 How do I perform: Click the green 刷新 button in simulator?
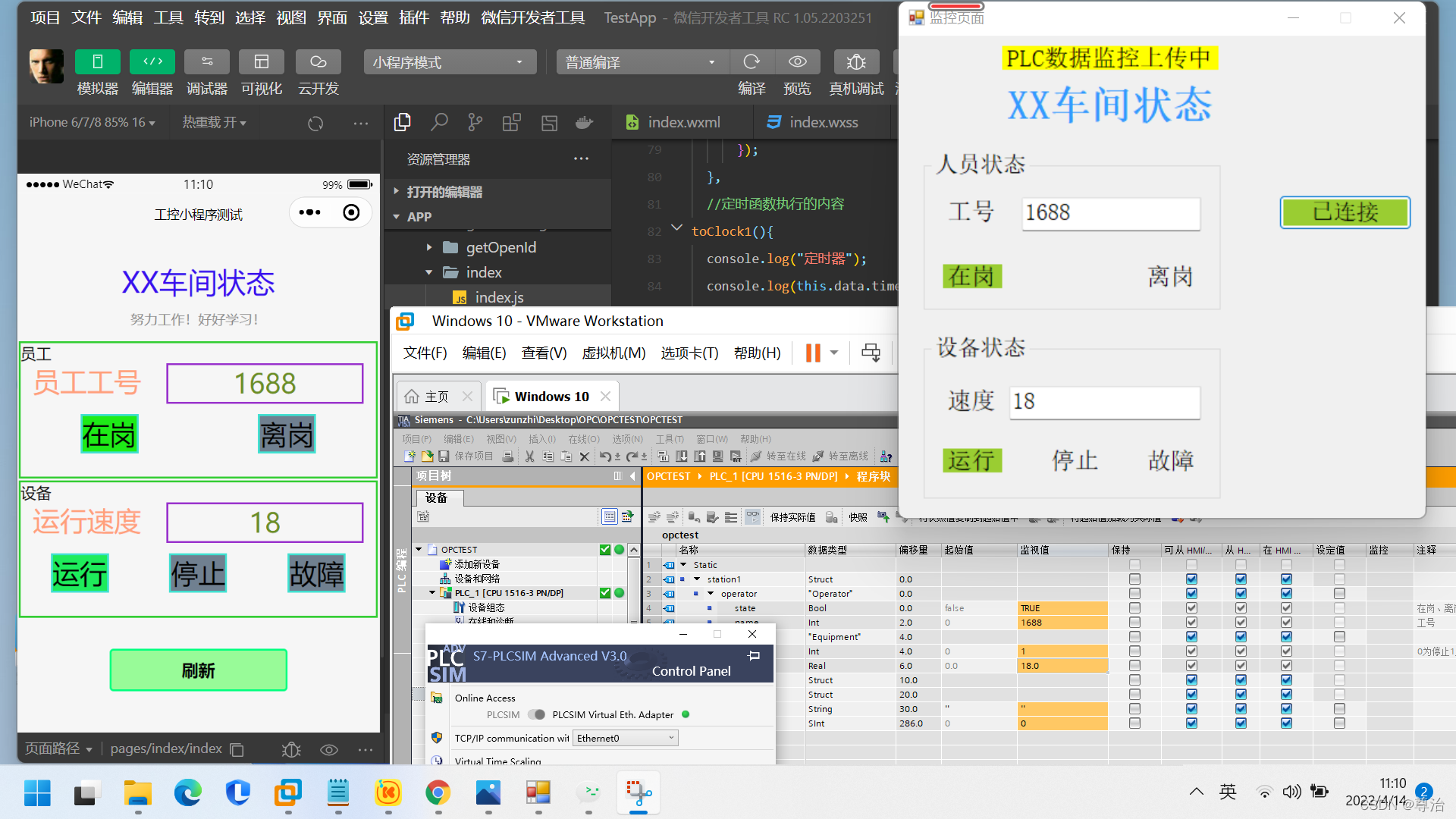click(x=198, y=670)
